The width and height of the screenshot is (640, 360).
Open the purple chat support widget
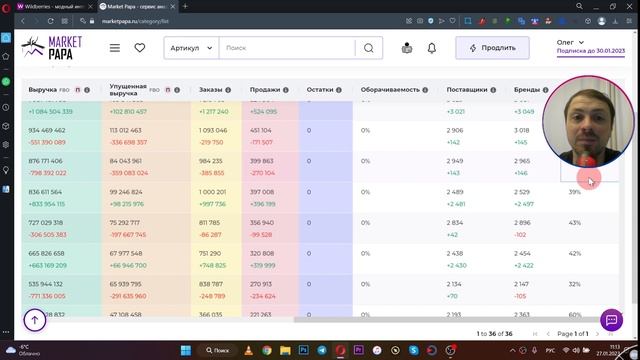pyautogui.click(x=611, y=320)
